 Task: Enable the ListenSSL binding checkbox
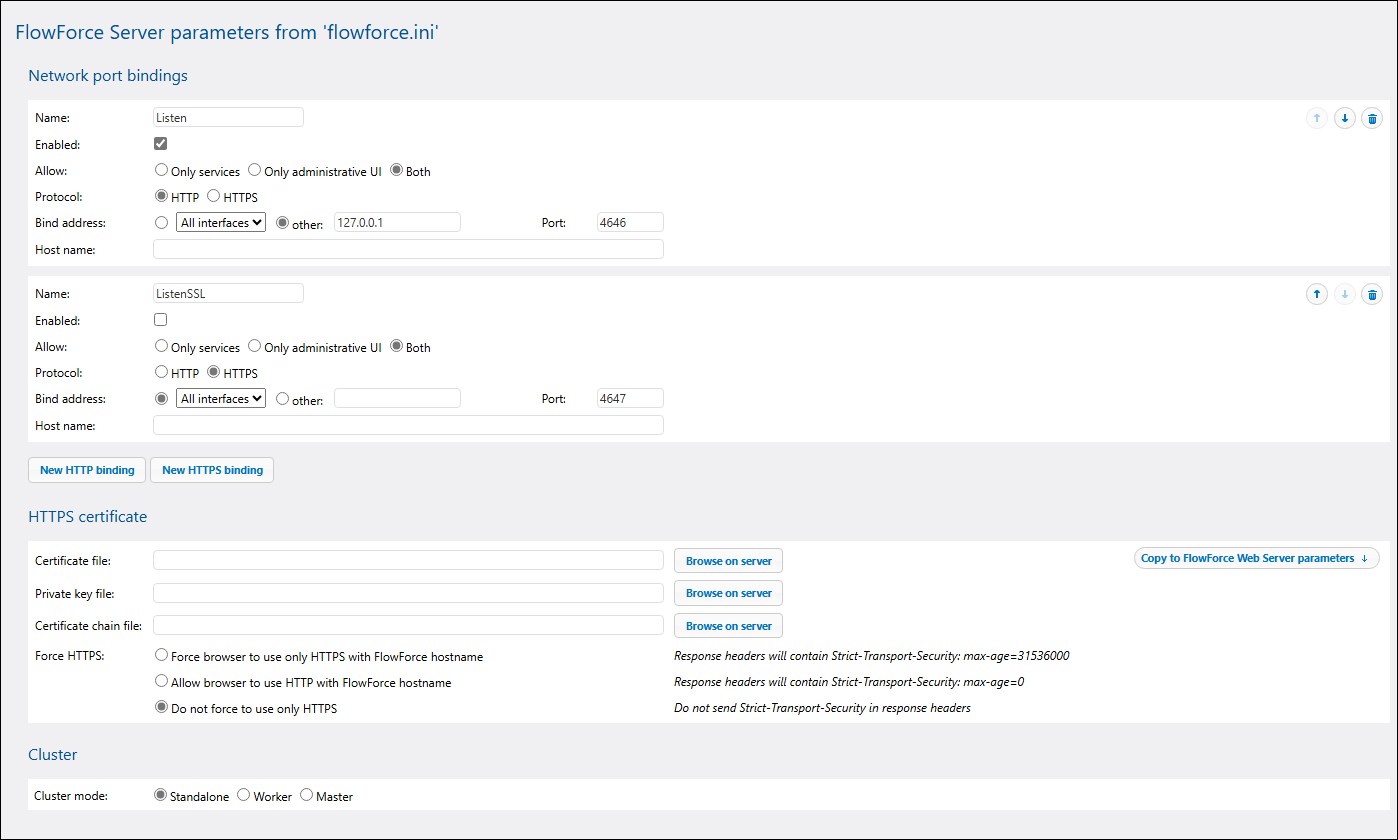161,320
